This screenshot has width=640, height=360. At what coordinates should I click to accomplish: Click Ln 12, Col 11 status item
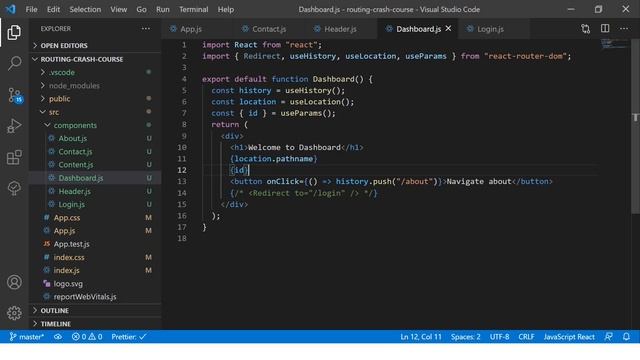421,337
